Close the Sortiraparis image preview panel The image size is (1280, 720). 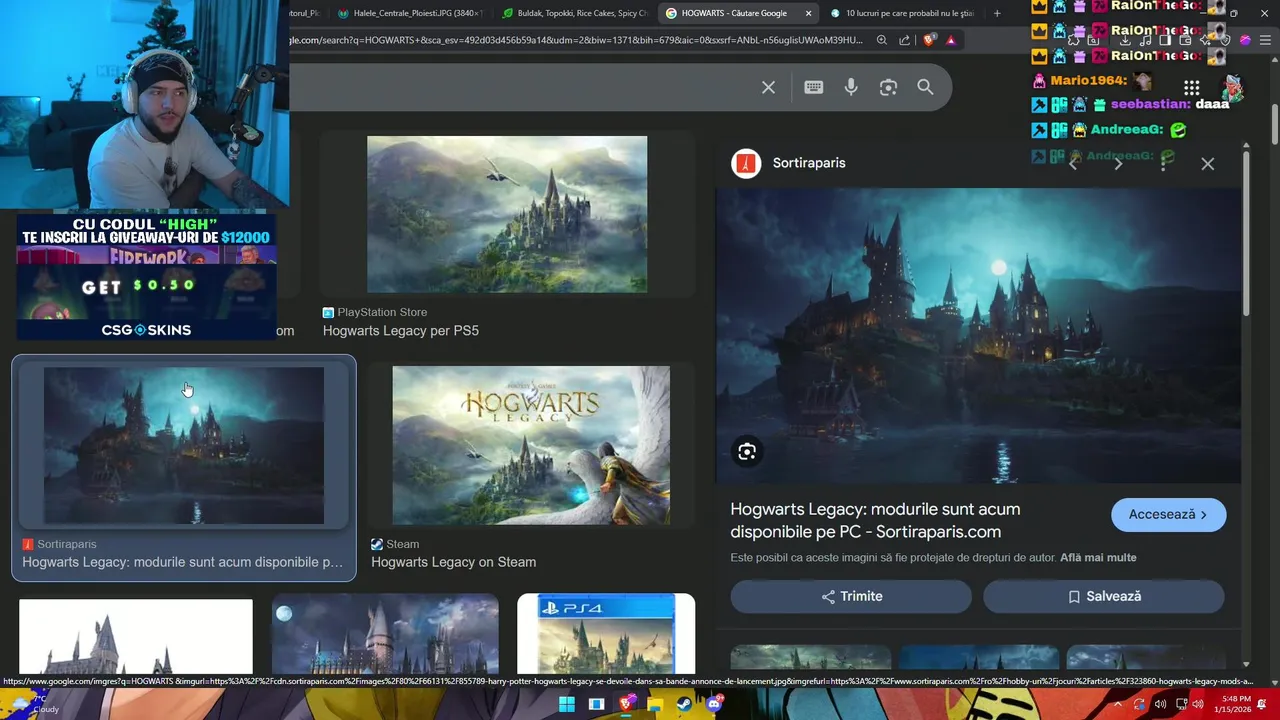pyautogui.click(x=1207, y=163)
